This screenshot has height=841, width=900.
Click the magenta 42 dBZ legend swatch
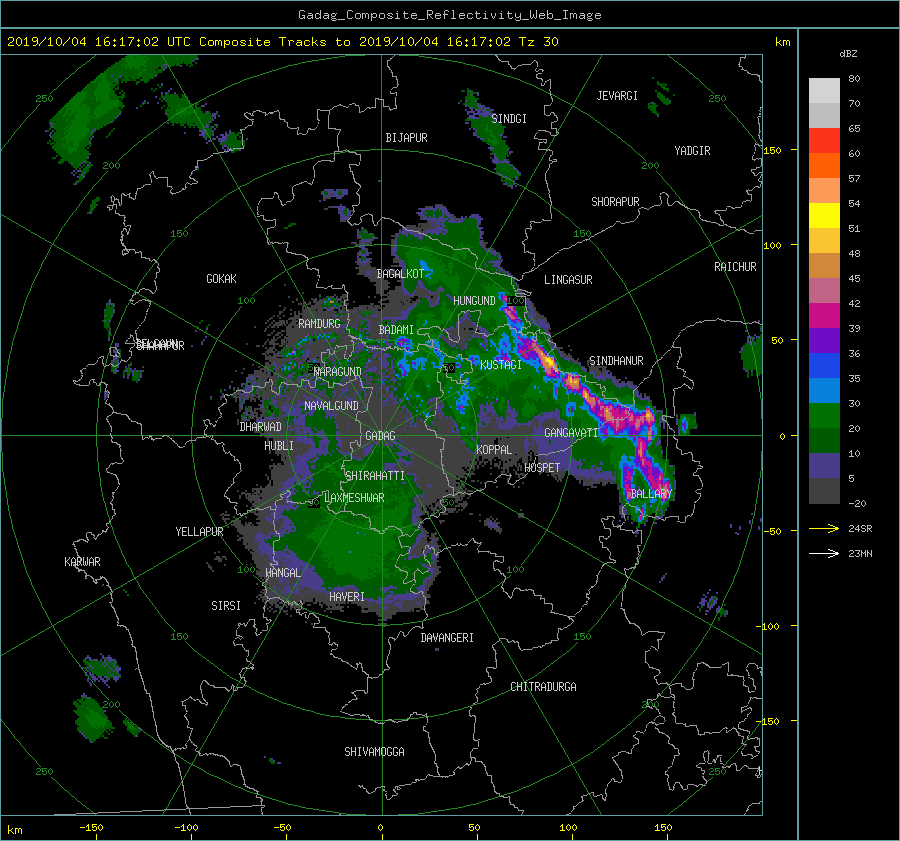coord(824,316)
